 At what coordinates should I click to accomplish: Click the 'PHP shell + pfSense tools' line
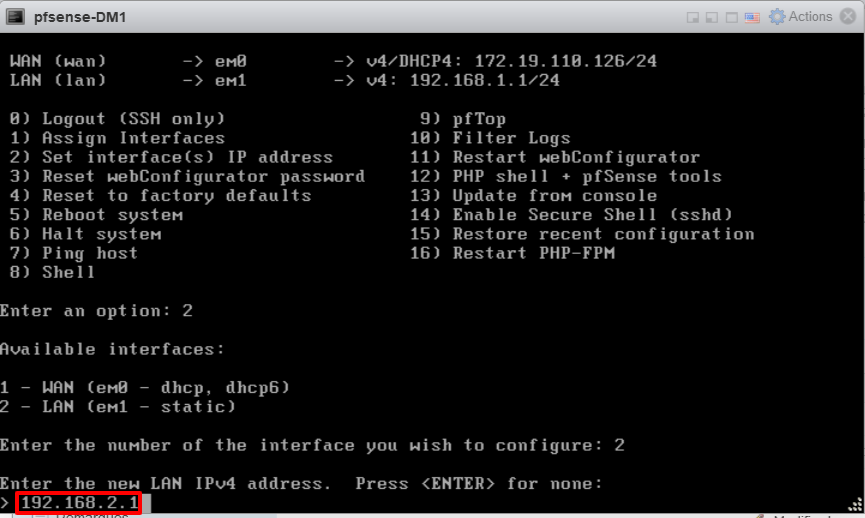pyautogui.click(x=586, y=176)
